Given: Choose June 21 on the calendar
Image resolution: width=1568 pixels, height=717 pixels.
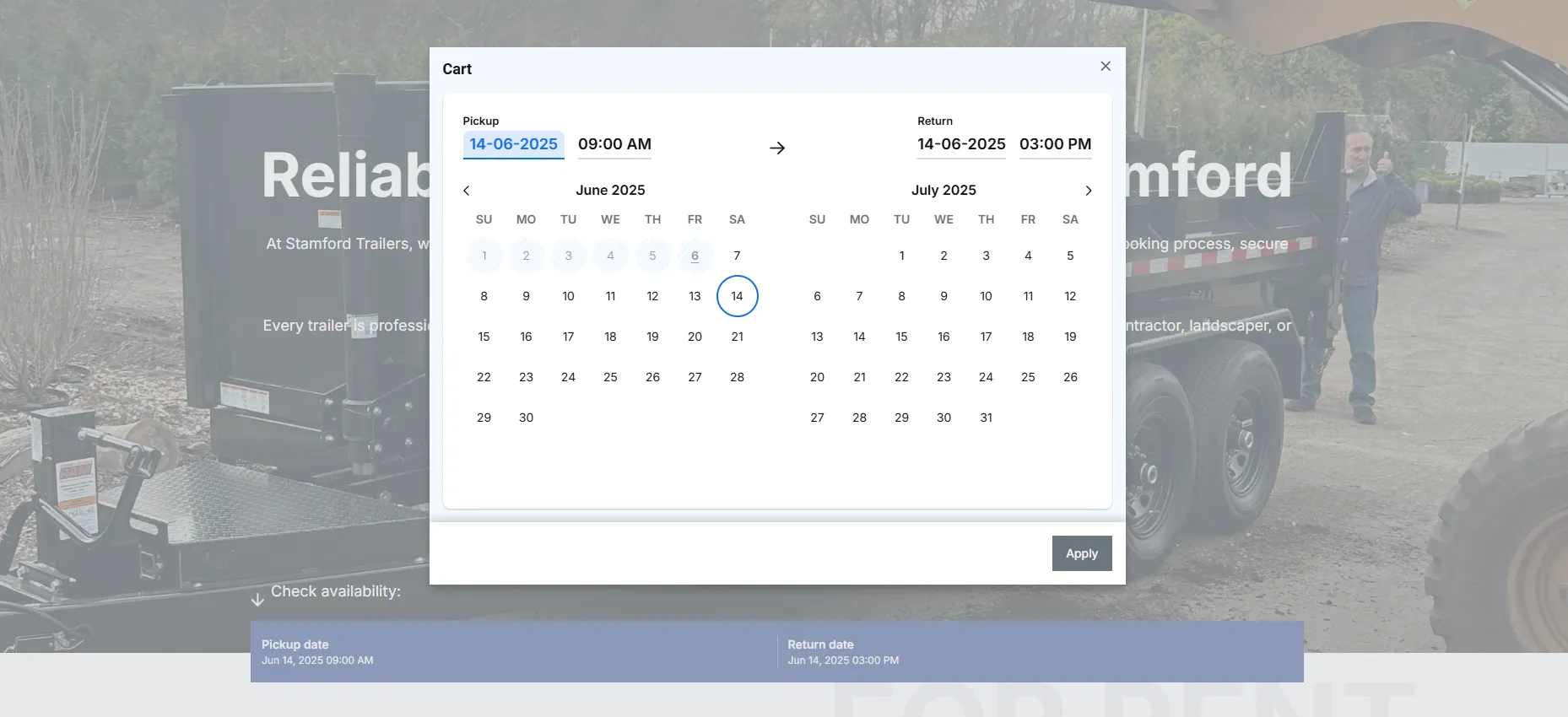Looking at the screenshot, I should pos(738,337).
